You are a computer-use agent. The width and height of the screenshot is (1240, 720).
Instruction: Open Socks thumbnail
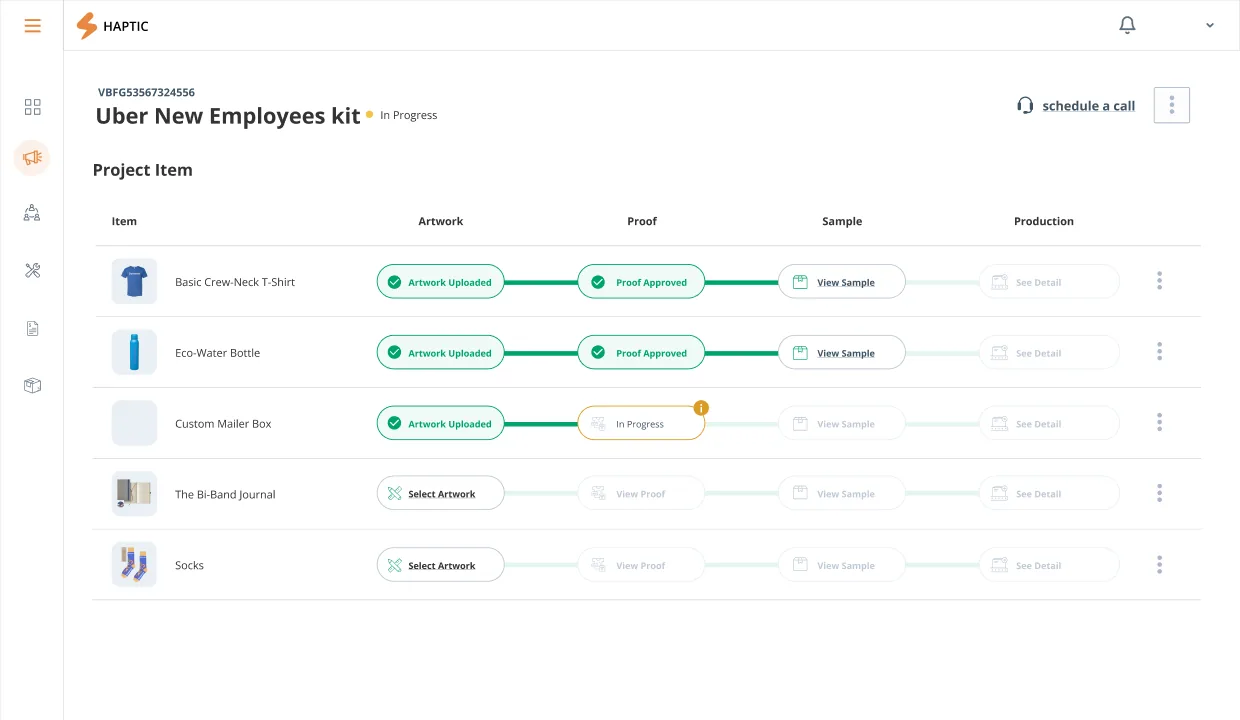pos(134,565)
